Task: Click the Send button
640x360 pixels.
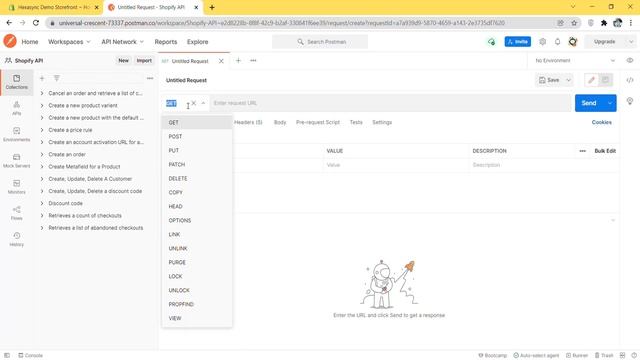Action: (x=589, y=103)
